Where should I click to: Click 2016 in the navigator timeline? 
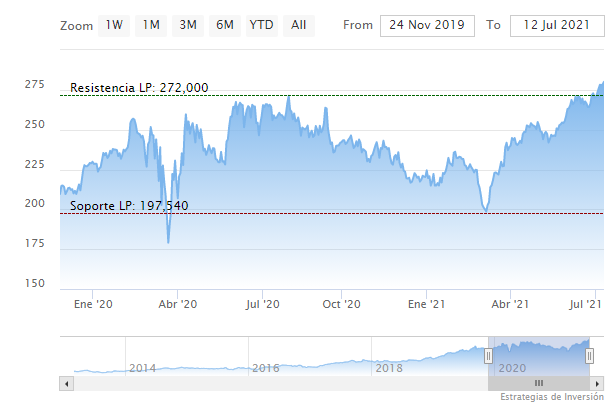[265, 368]
